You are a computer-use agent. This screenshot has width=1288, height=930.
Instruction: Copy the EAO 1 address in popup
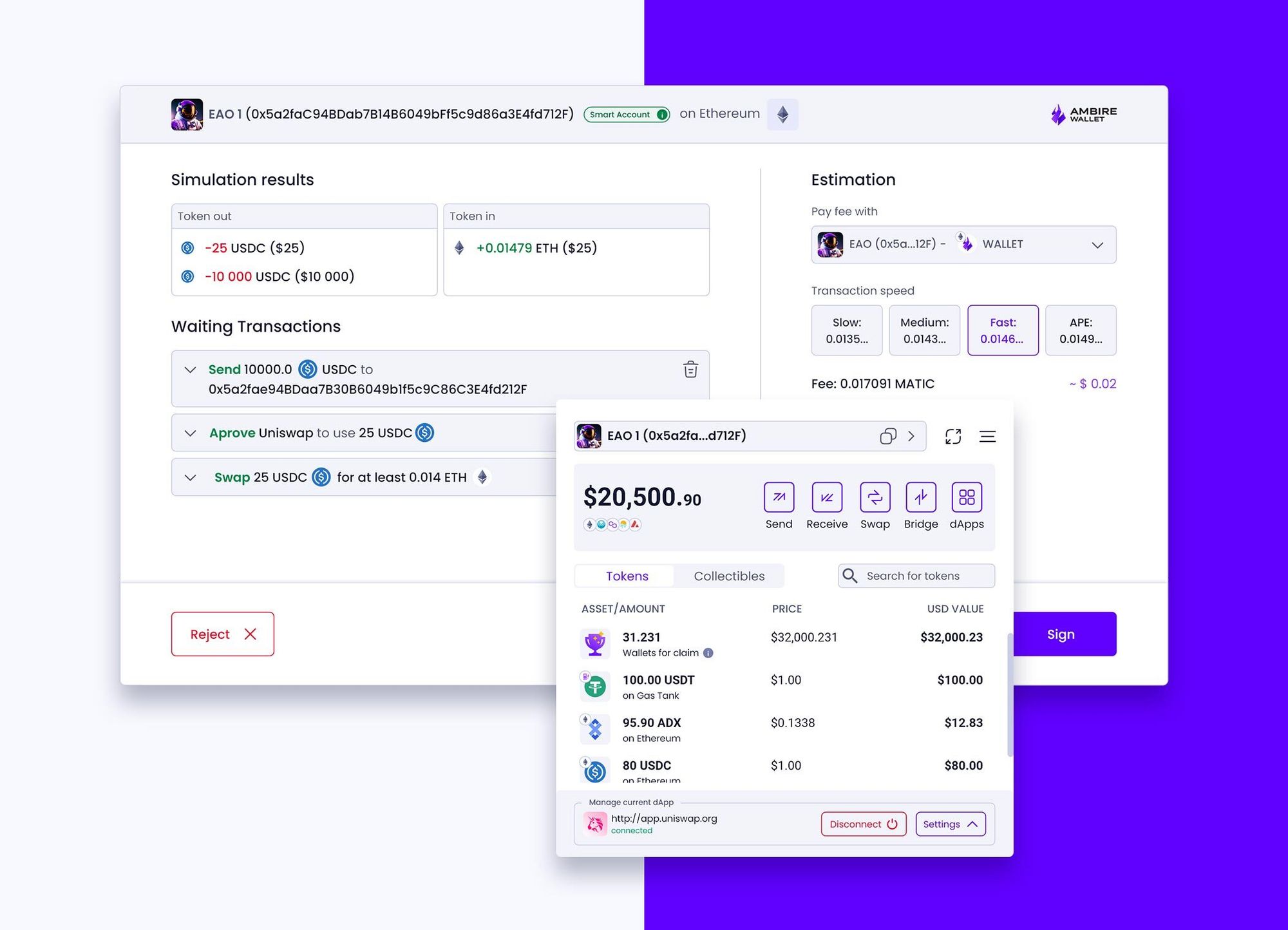click(888, 436)
